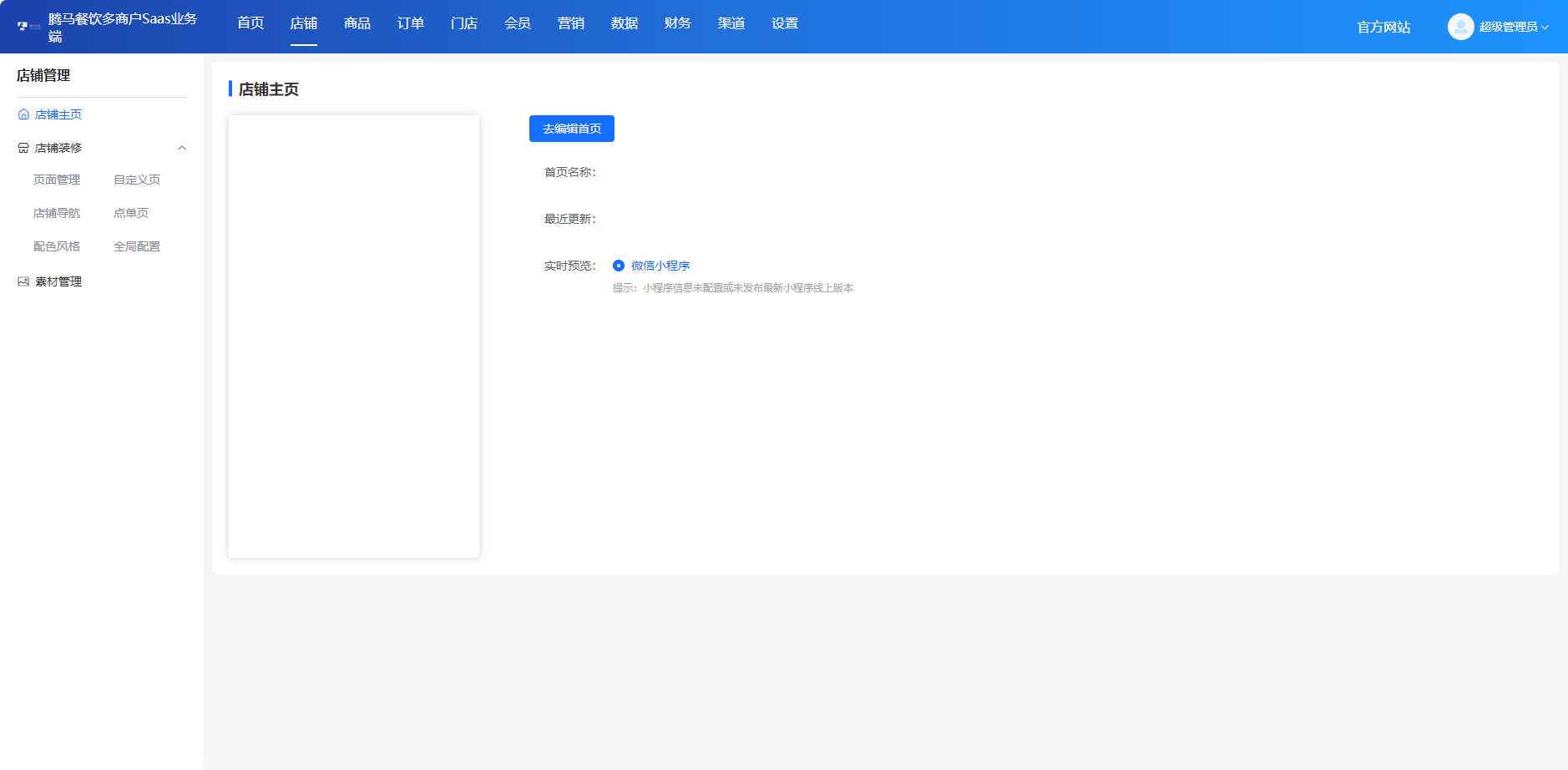Click the 去编辑首页 button

coord(570,129)
